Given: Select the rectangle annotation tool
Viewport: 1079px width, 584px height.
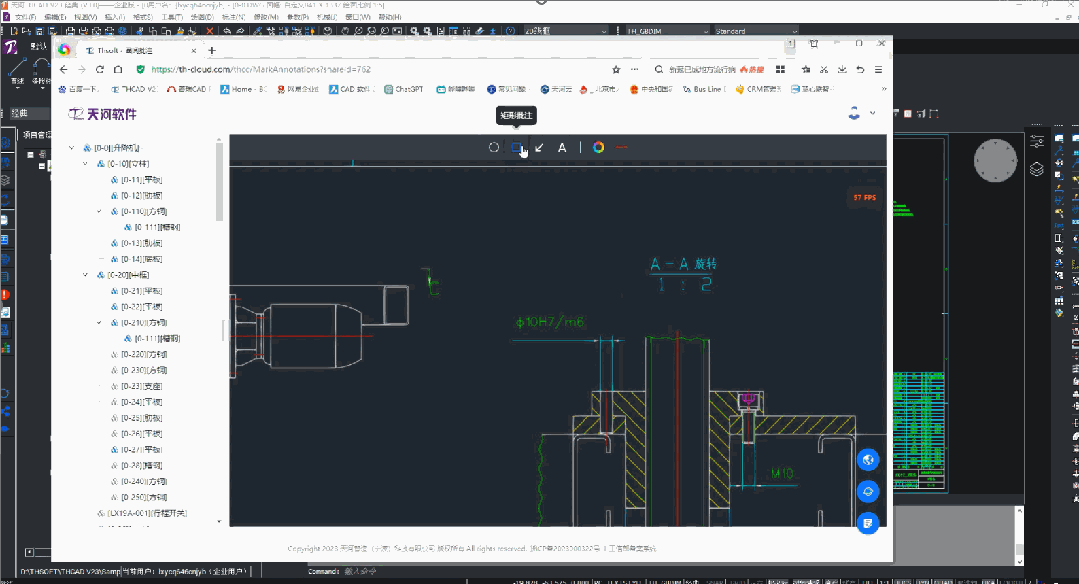Looking at the screenshot, I should point(517,148).
